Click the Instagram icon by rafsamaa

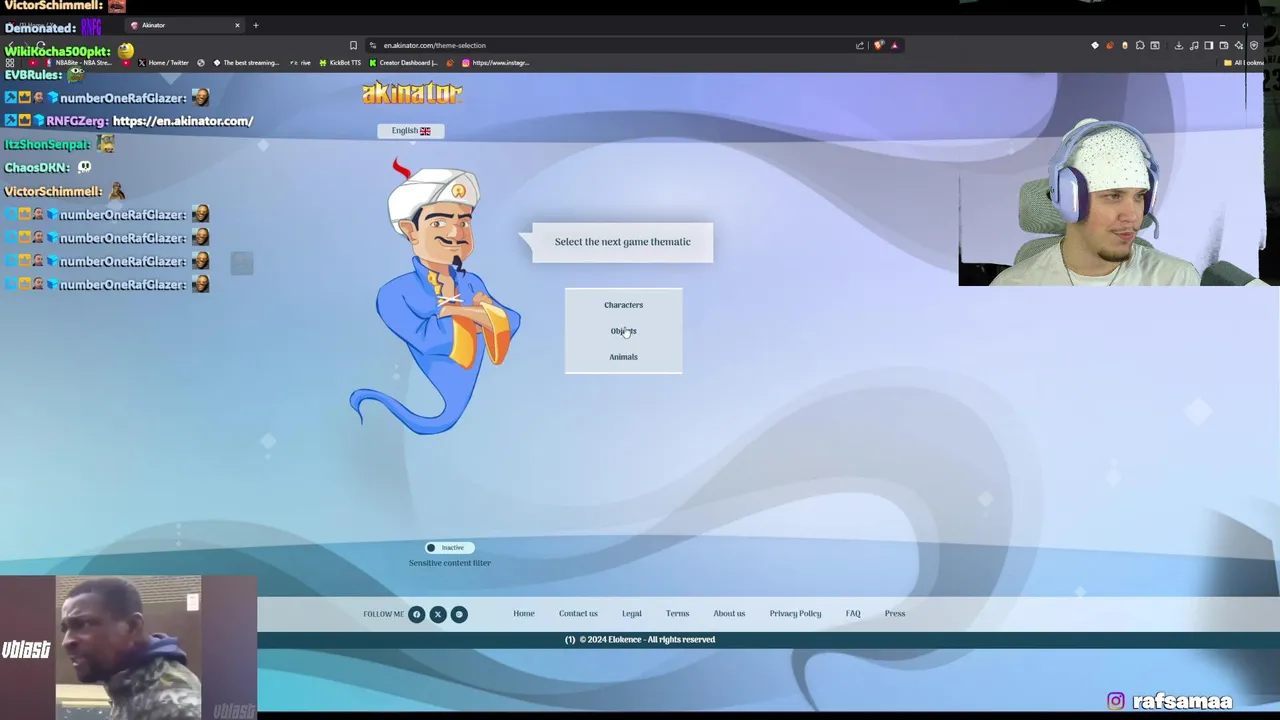tap(1116, 701)
